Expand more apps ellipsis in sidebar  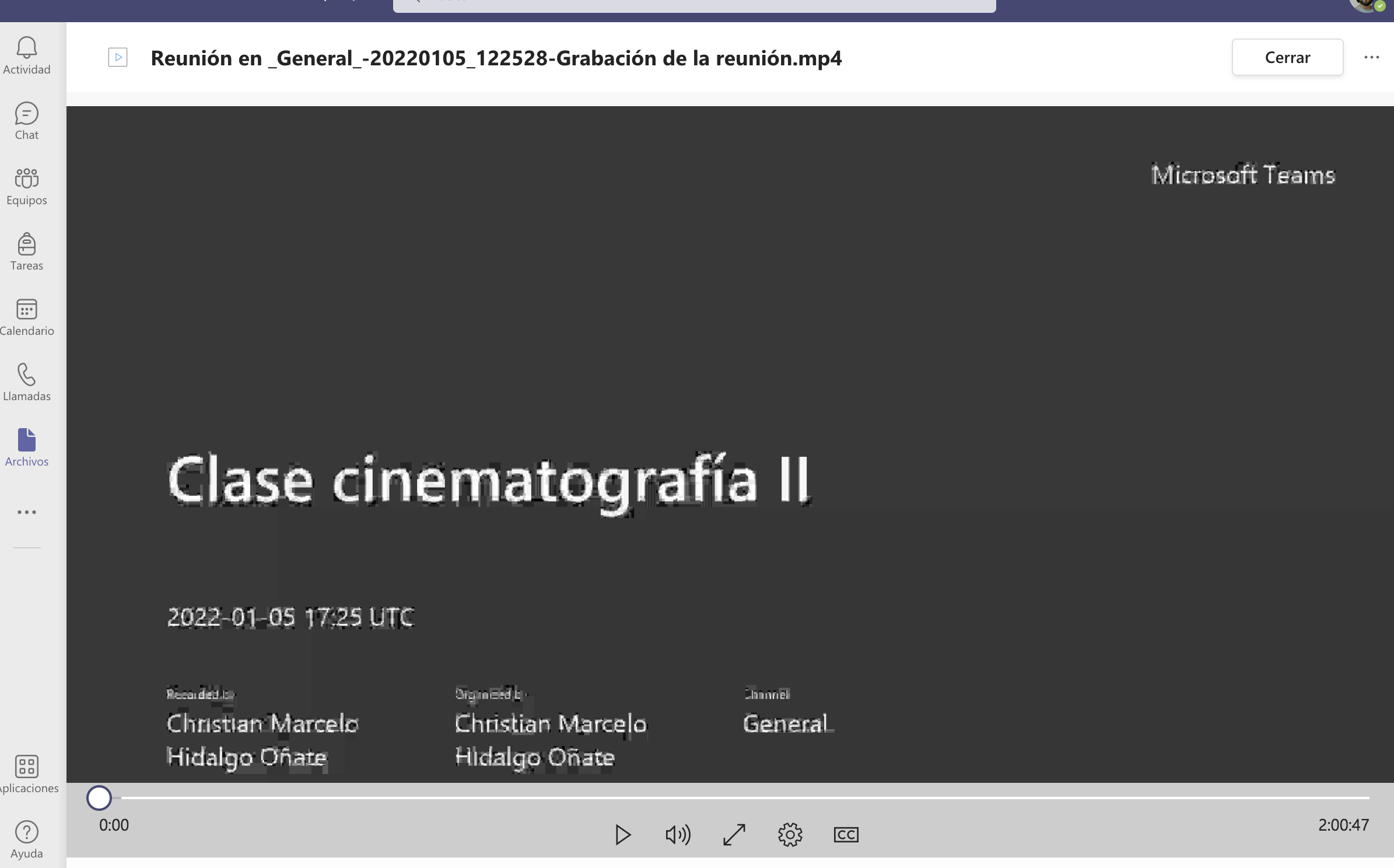(x=27, y=512)
